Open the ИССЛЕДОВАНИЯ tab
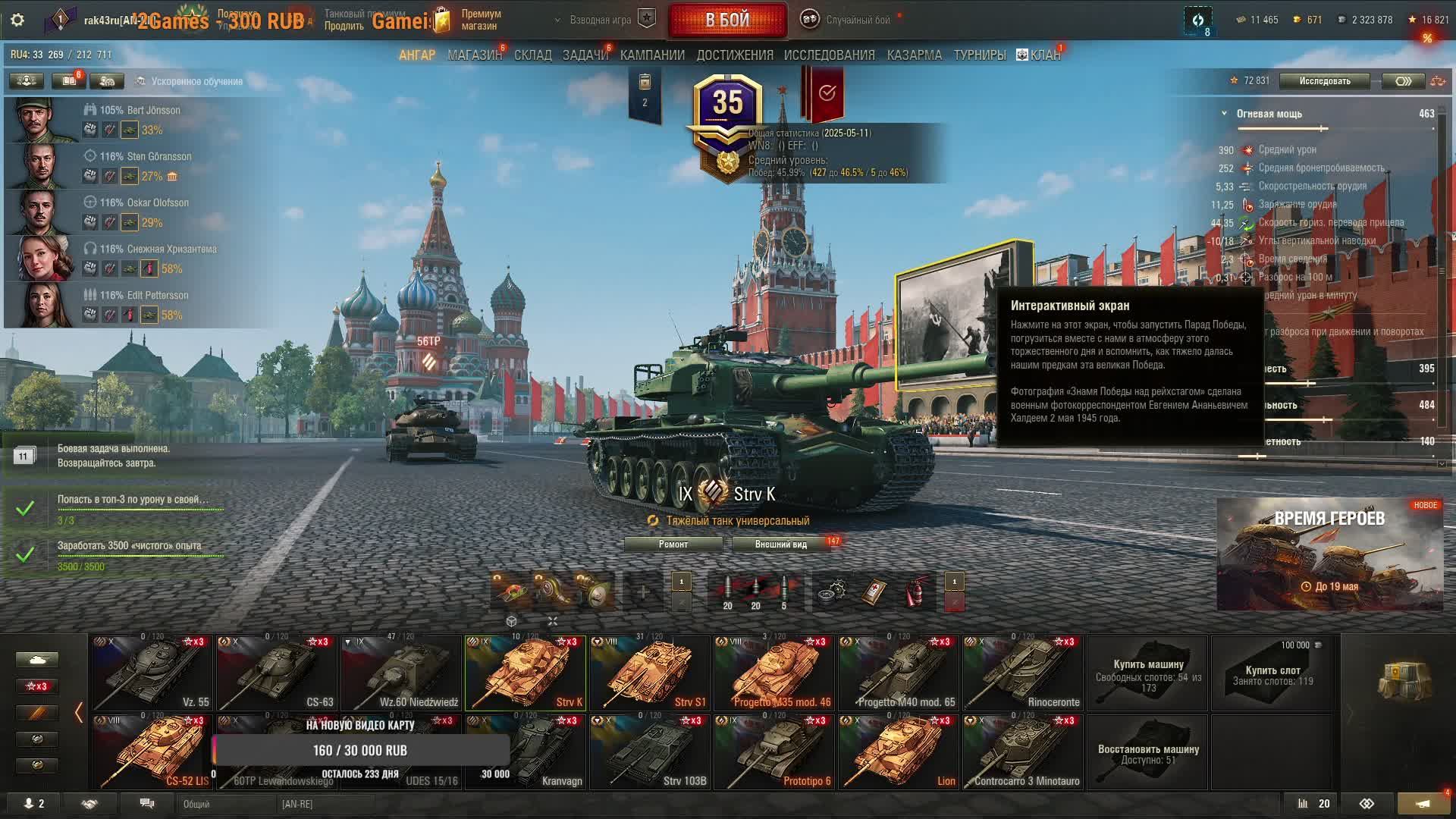 pyautogui.click(x=829, y=55)
